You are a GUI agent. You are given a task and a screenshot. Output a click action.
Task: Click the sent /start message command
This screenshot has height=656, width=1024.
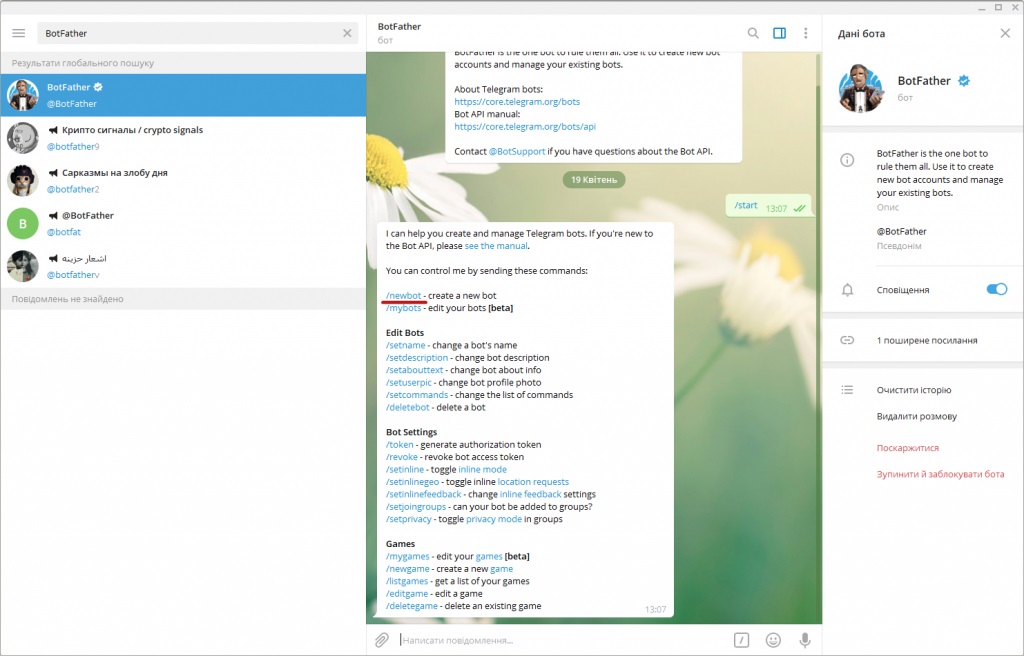tap(746, 205)
